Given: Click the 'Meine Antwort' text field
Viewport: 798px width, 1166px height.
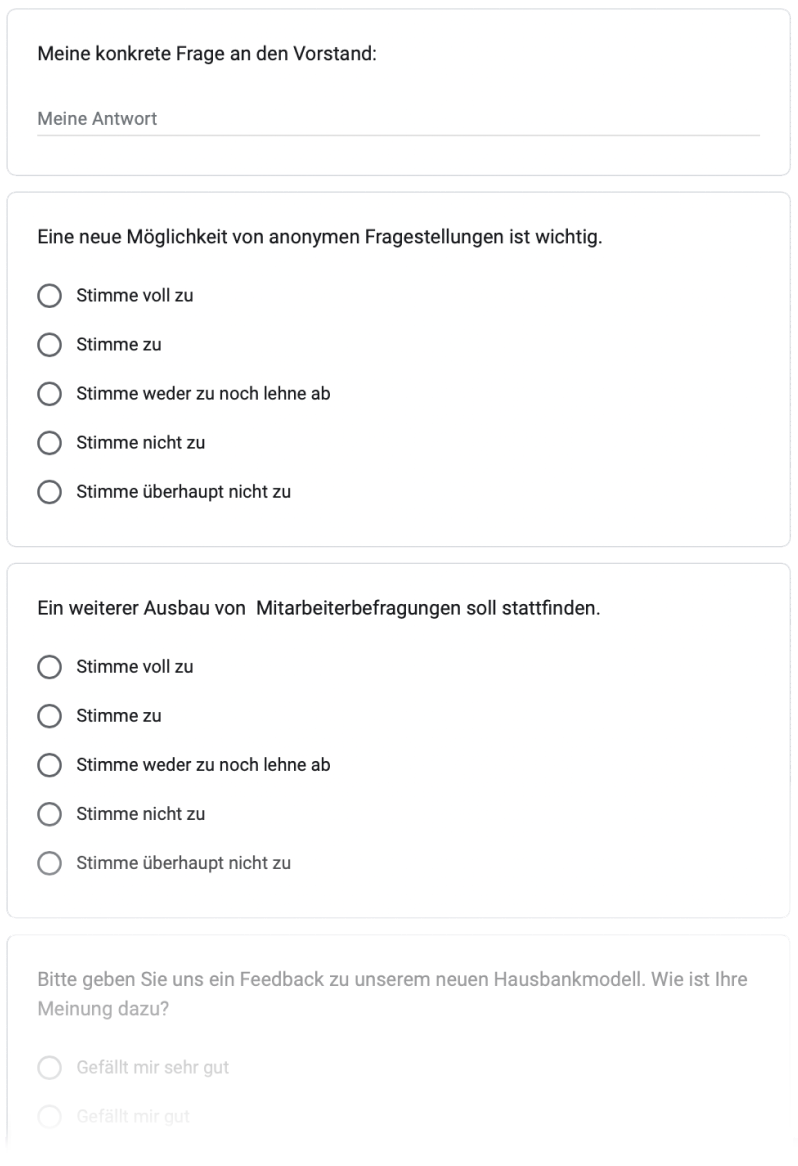Looking at the screenshot, I should pyautogui.click(x=398, y=119).
